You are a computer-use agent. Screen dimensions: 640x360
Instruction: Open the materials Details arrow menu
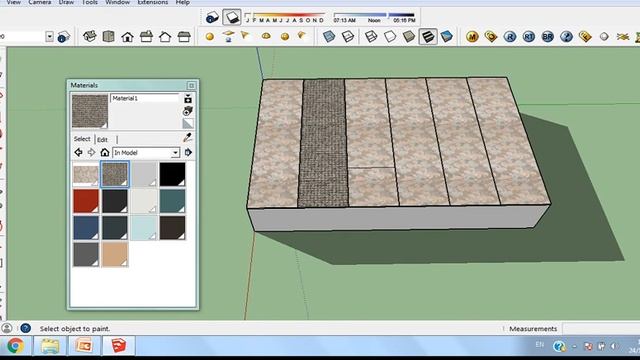(188, 152)
